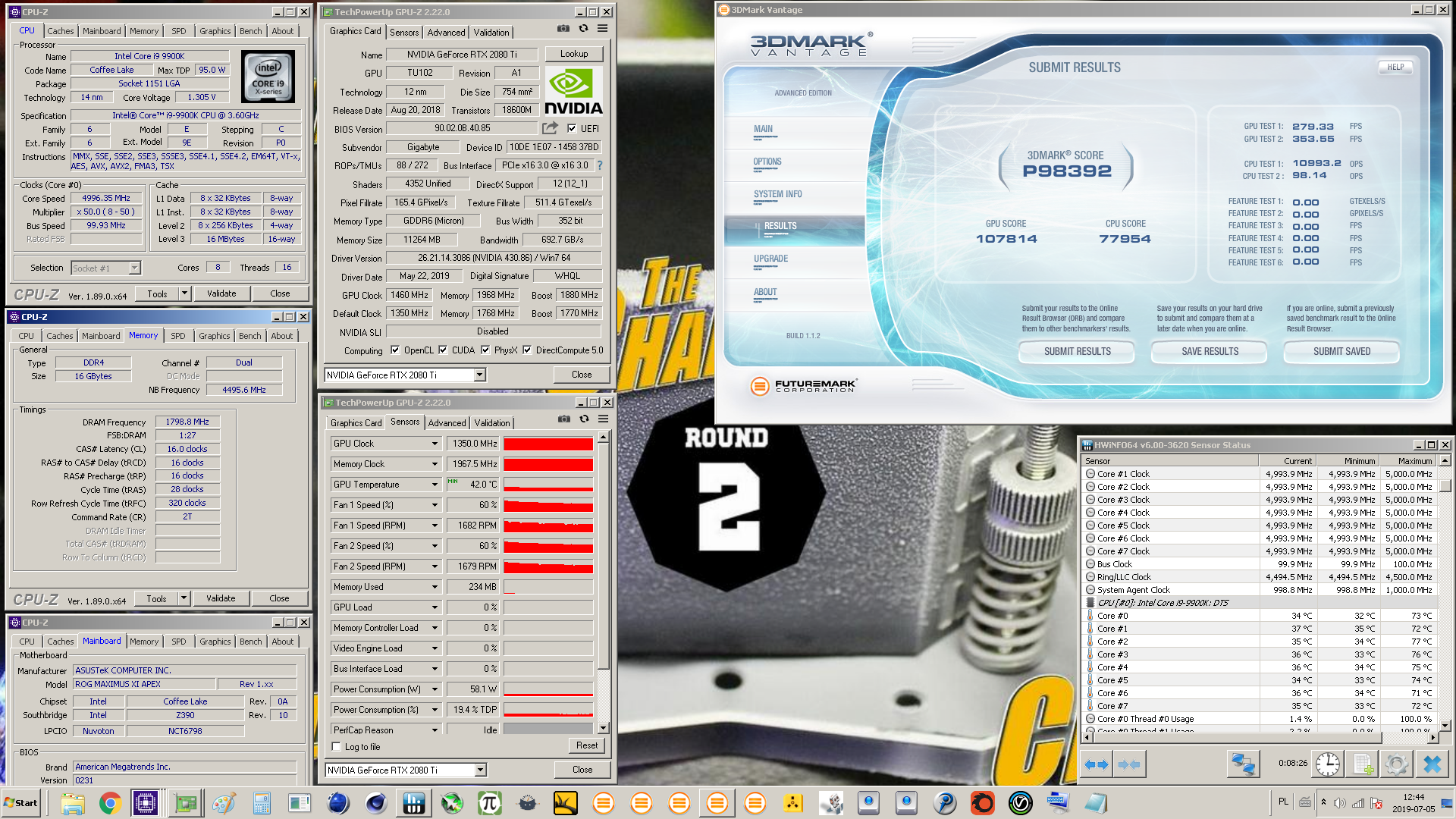The image size is (1456, 819).
Task: Click the HELP button in 3DMark Vantage
Action: tap(1395, 67)
